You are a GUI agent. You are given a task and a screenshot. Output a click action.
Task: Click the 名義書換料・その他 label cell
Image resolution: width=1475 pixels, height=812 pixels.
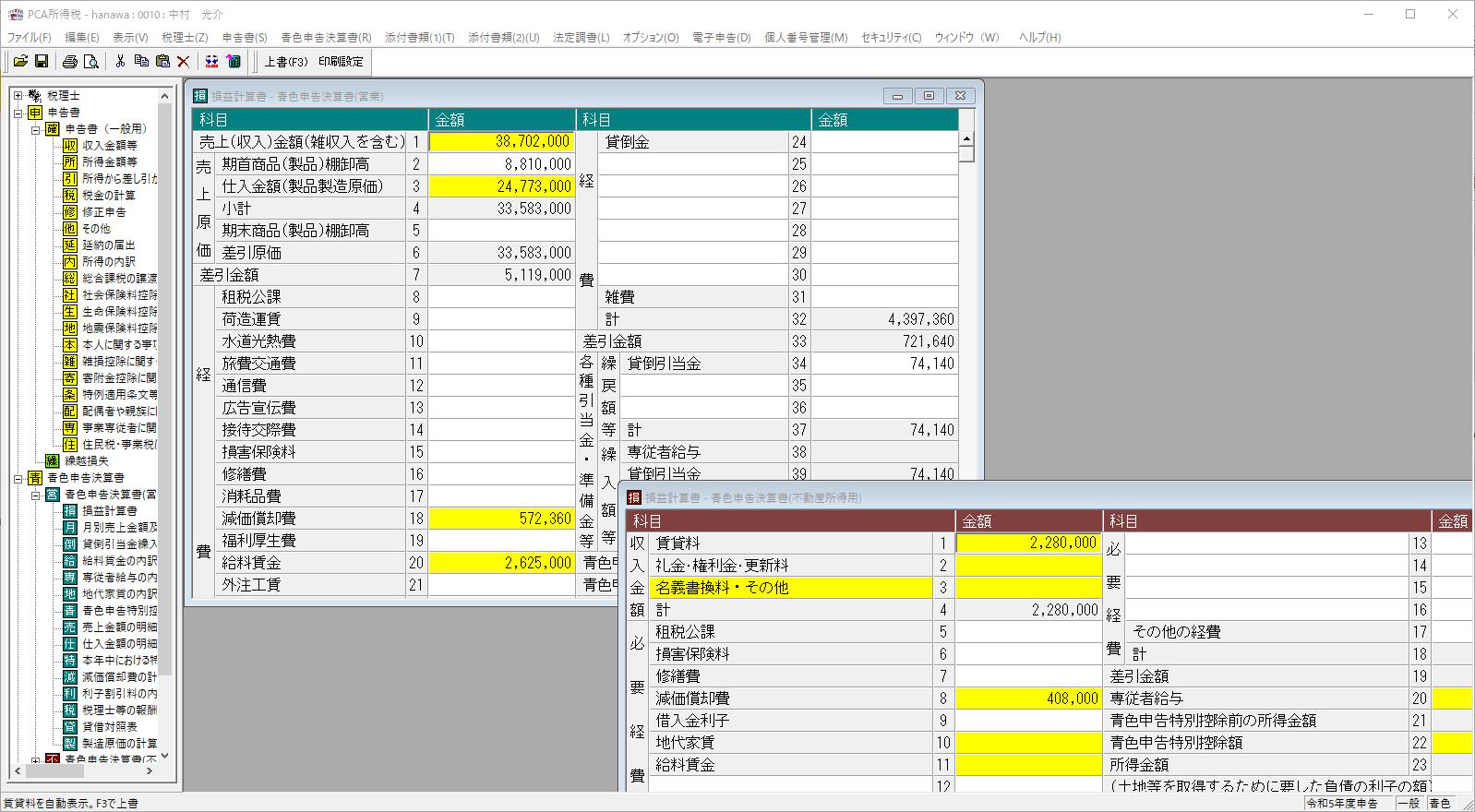tap(791, 588)
